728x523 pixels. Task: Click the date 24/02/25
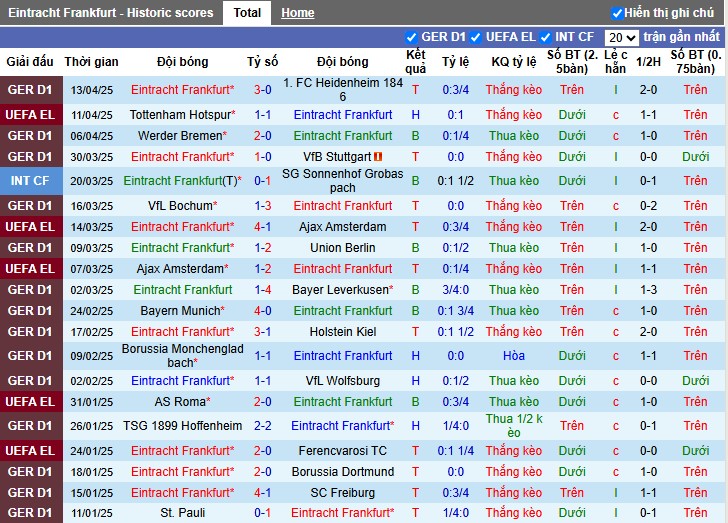tap(91, 311)
